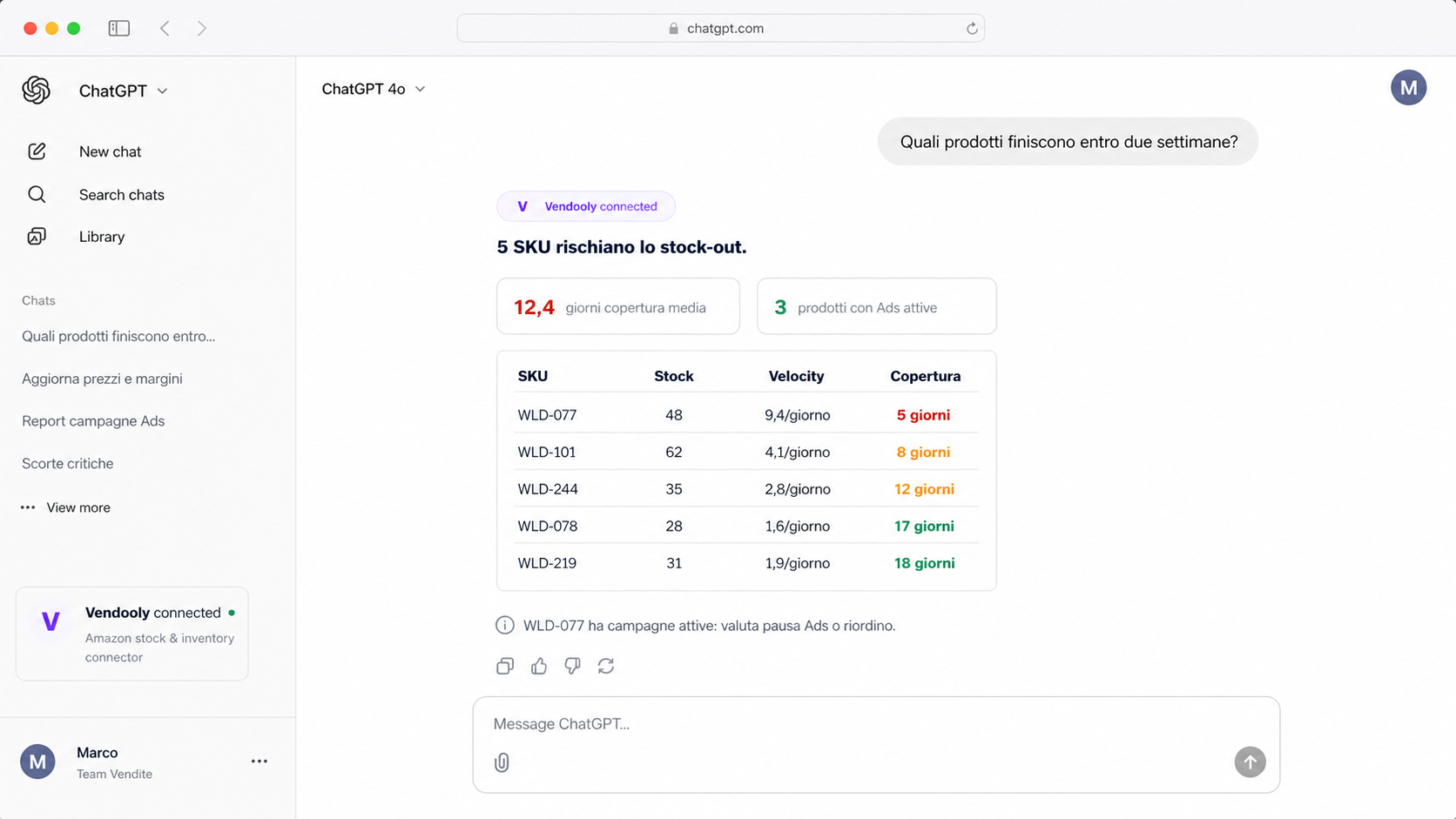Click the SKU column header

coord(533,376)
